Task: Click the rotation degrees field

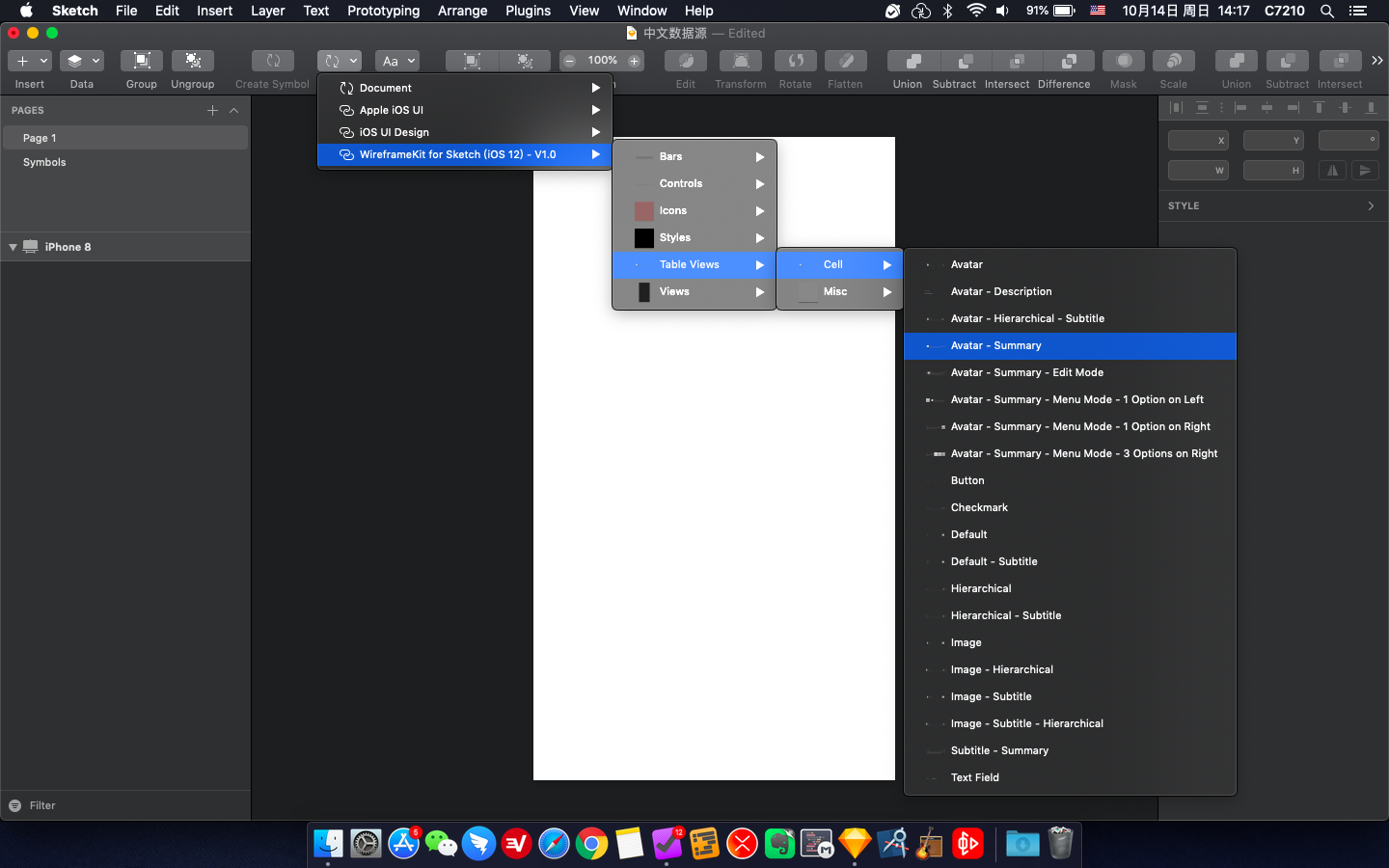Action: click(1348, 140)
